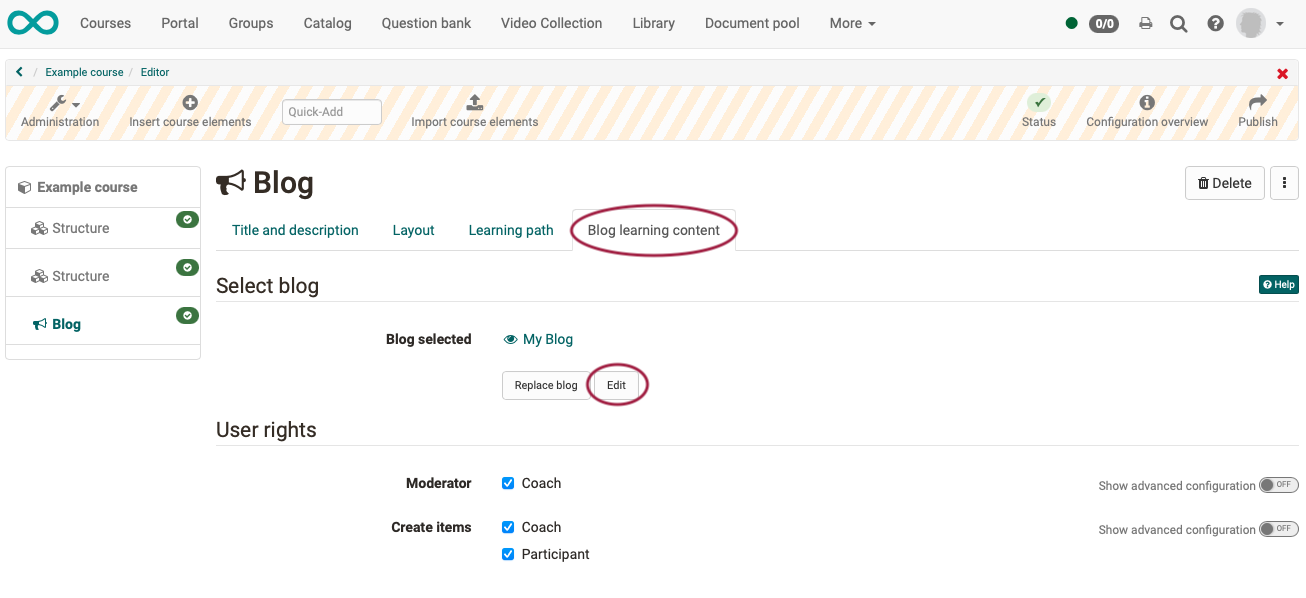Expand the More menu in navigation
Viewport: 1306px width, 598px height.
(852, 23)
